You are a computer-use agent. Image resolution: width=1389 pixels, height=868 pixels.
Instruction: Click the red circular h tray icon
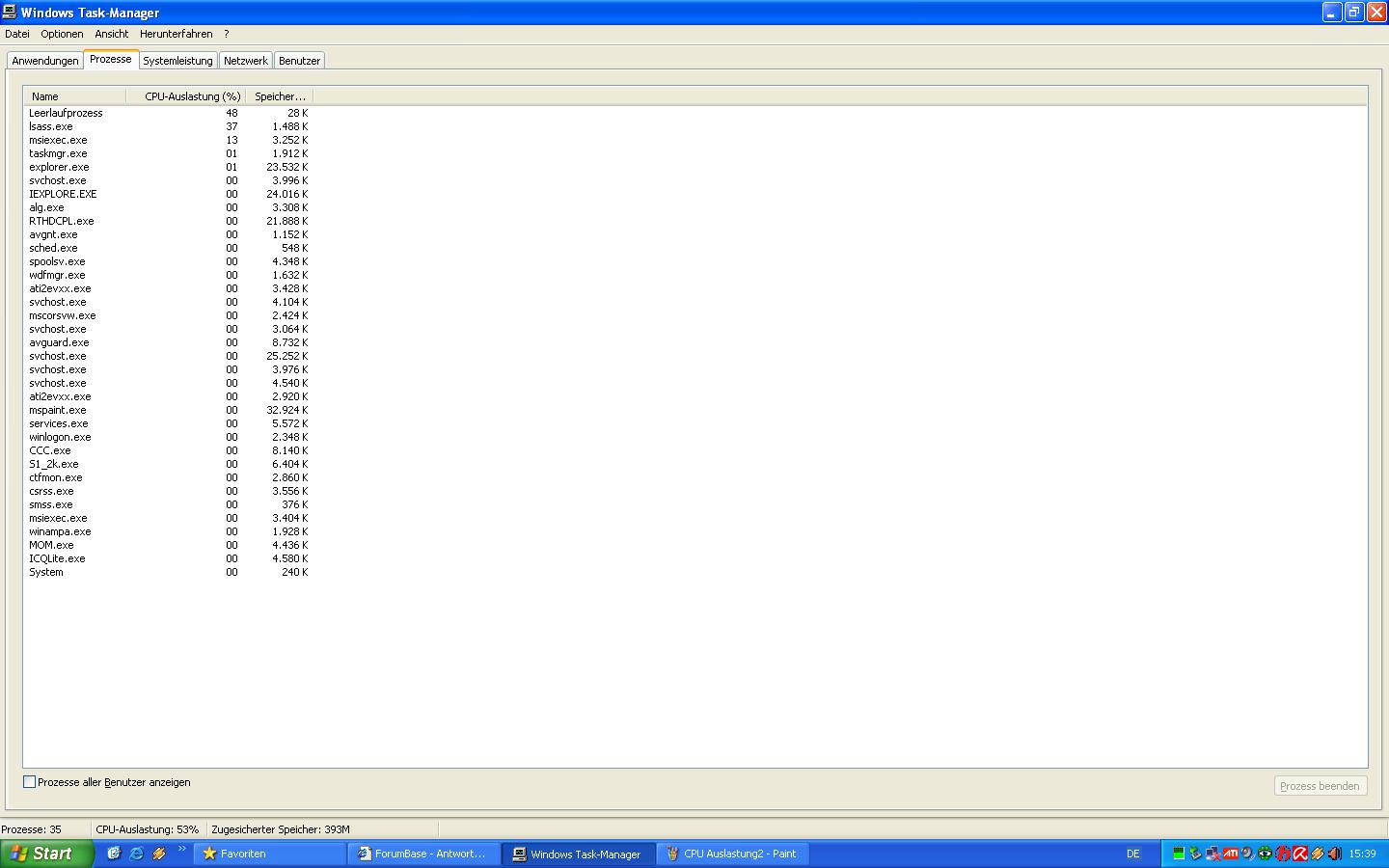1283,854
